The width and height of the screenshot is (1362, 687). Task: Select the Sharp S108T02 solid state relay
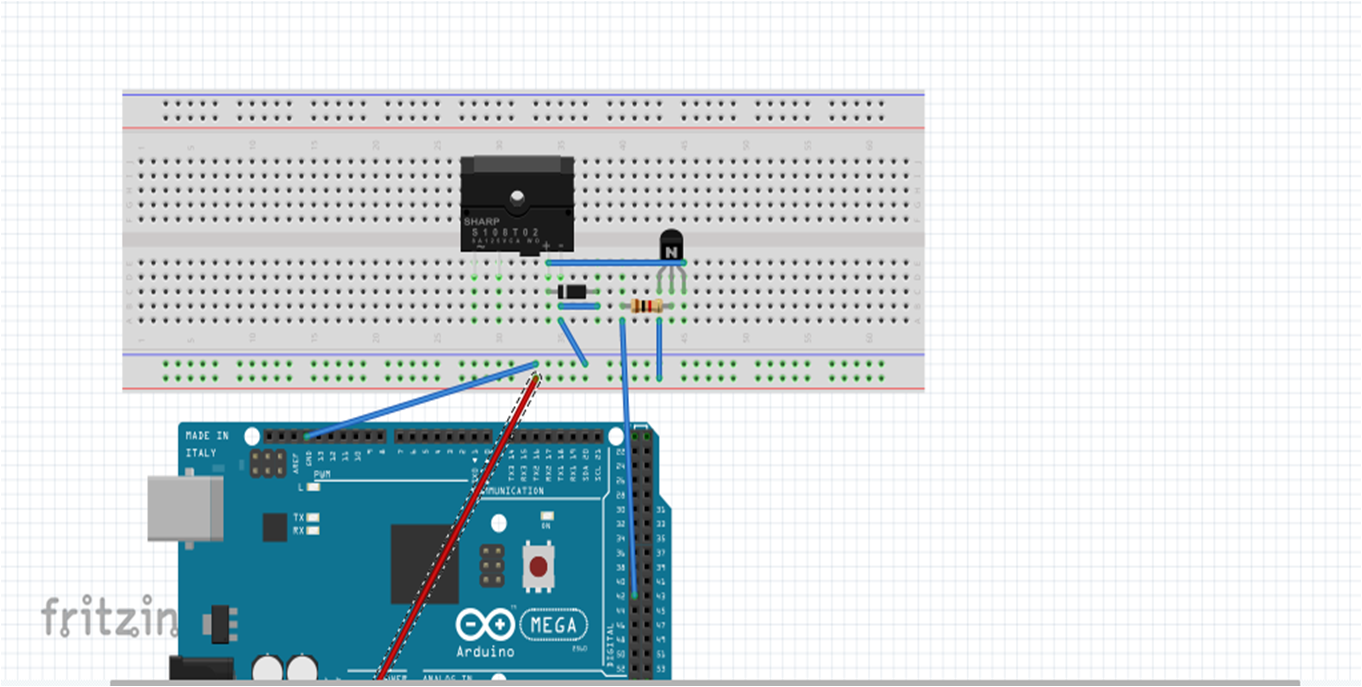tap(515, 205)
